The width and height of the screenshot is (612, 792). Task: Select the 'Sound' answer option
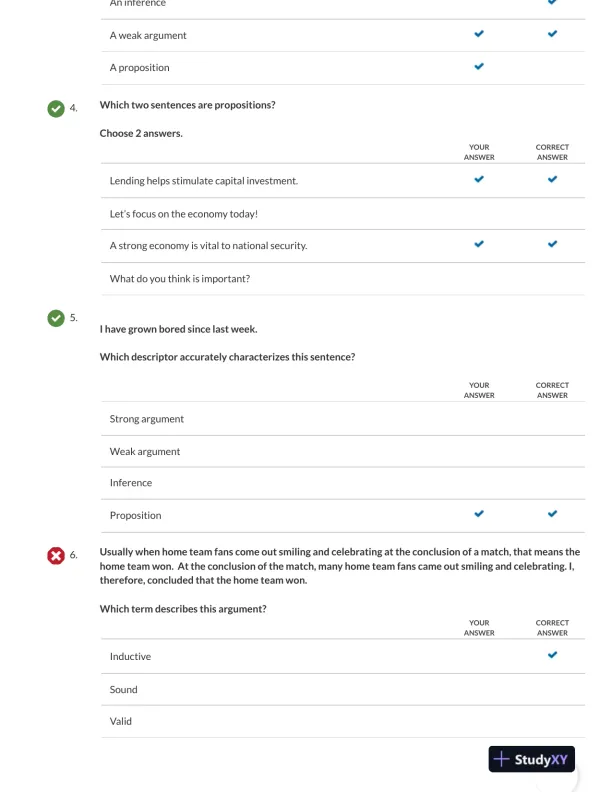click(124, 690)
